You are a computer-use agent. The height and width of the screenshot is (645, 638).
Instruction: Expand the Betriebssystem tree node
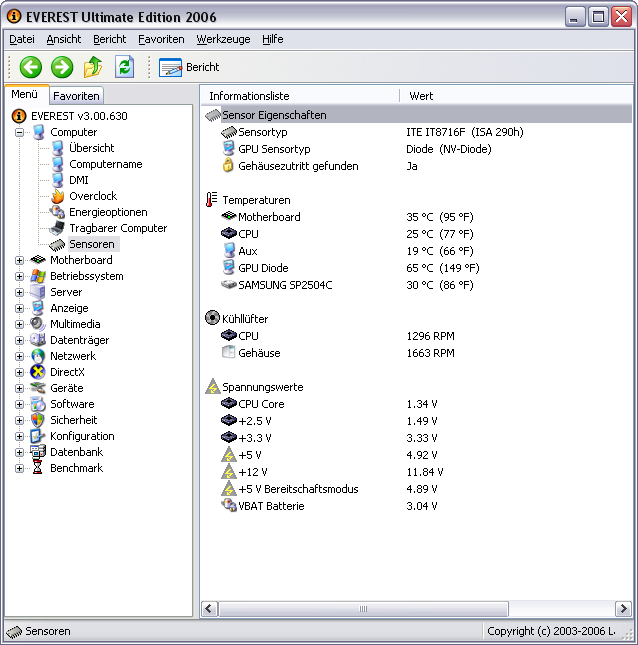tap(19, 276)
